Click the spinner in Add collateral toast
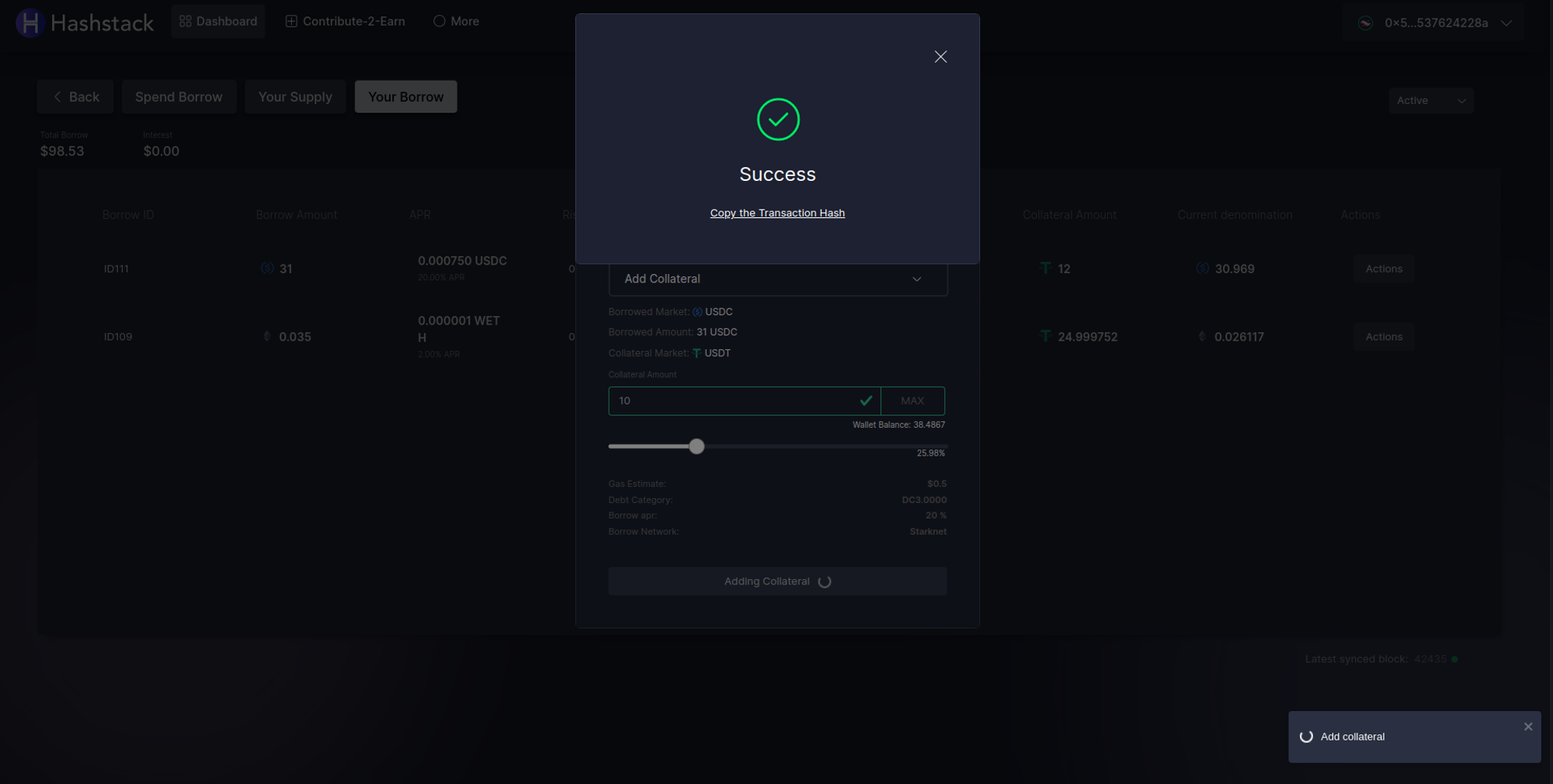The height and width of the screenshot is (784, 1553). (1306, 737)
